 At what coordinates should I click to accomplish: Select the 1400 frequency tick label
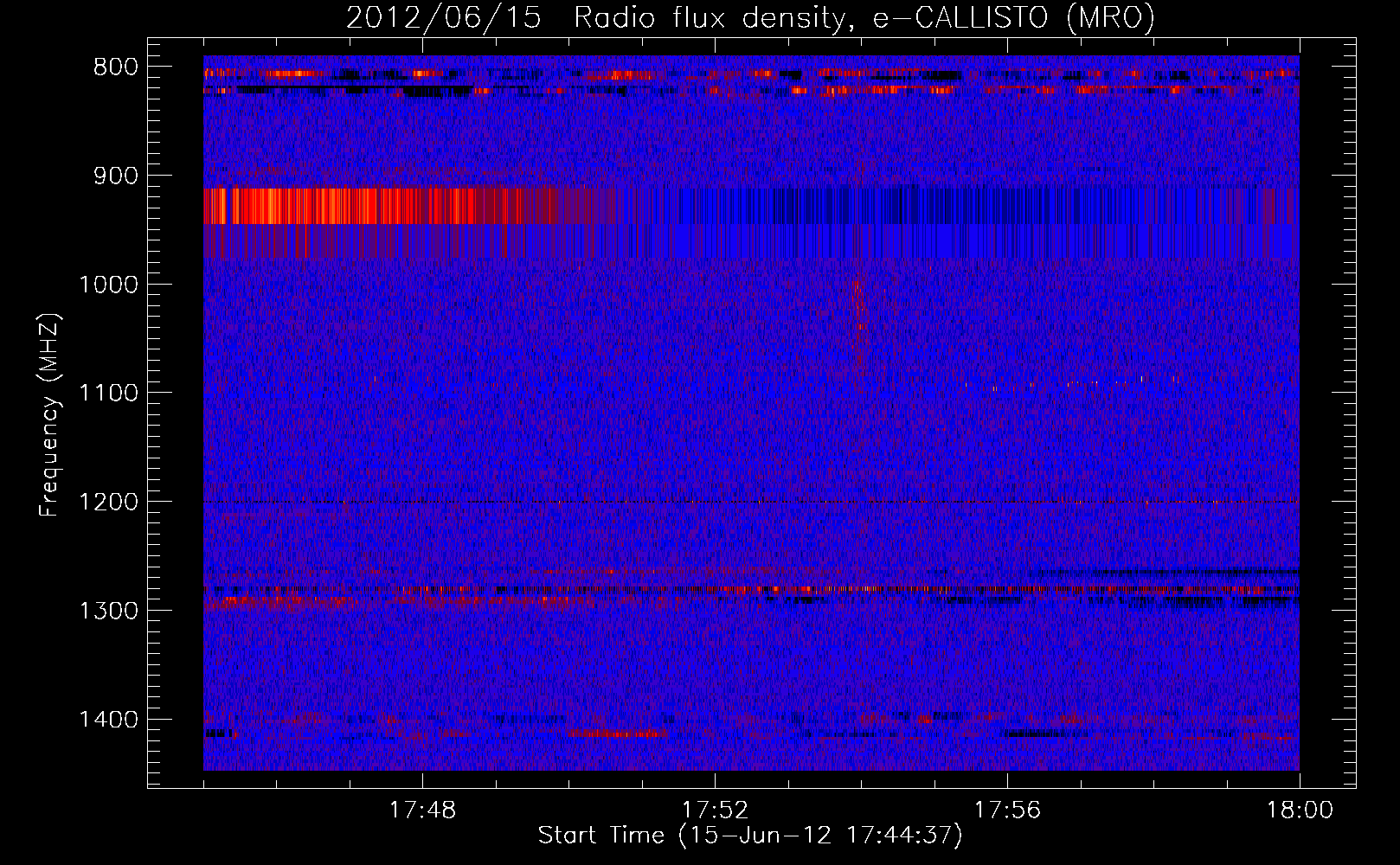tap(108, 720)
